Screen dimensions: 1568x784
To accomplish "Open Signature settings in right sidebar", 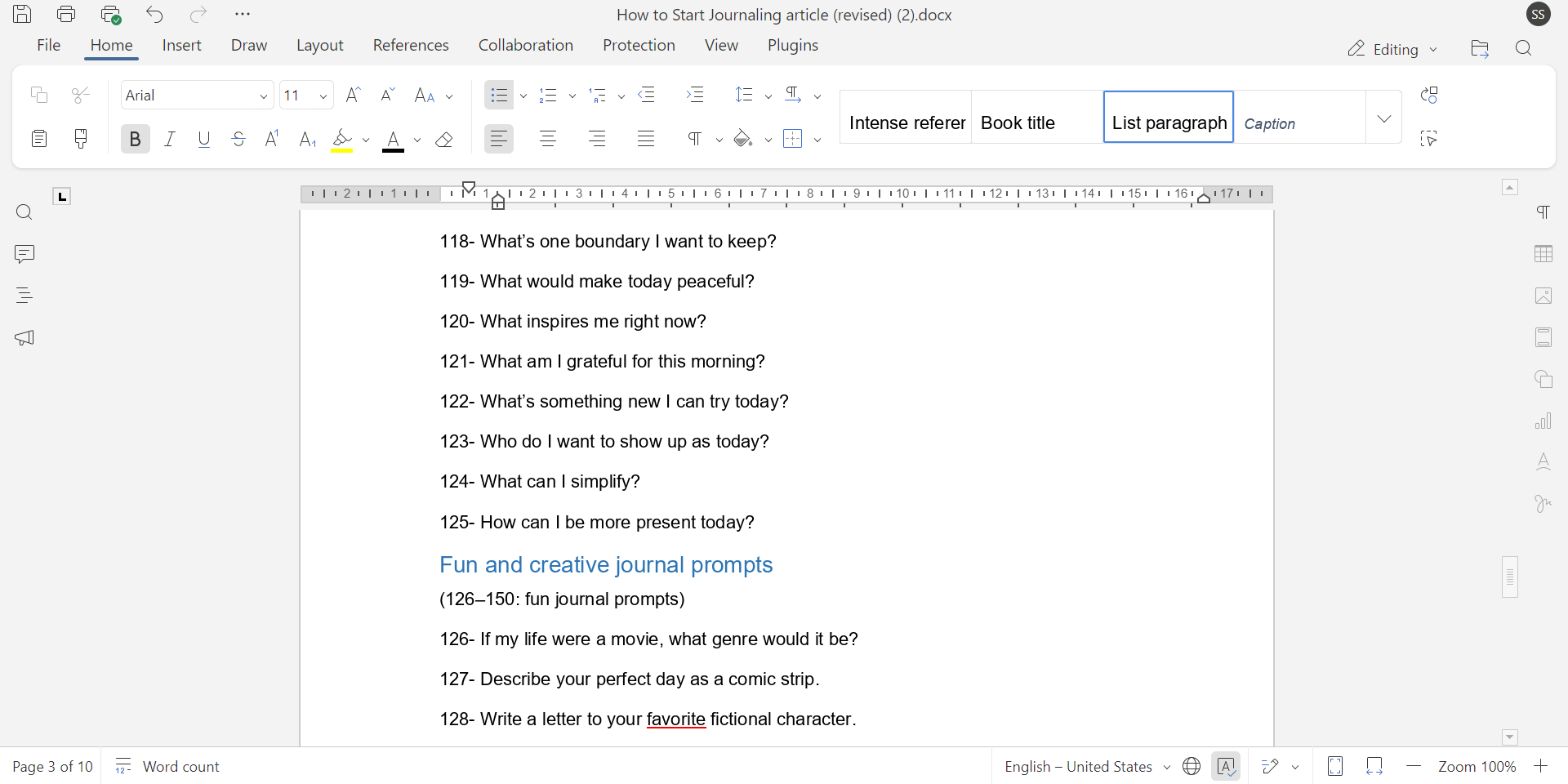I will pyautogui.click(x=1543, y=504).
